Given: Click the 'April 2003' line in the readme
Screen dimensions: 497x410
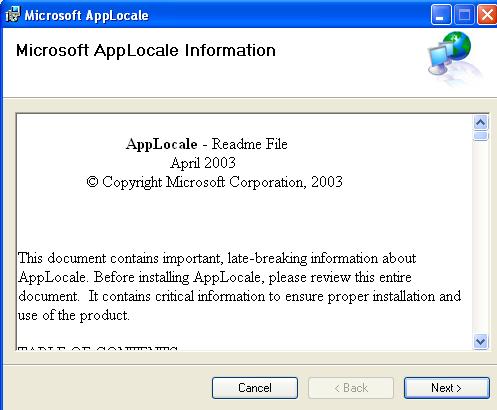Looking at the screenshot, I should pos(203,163).
